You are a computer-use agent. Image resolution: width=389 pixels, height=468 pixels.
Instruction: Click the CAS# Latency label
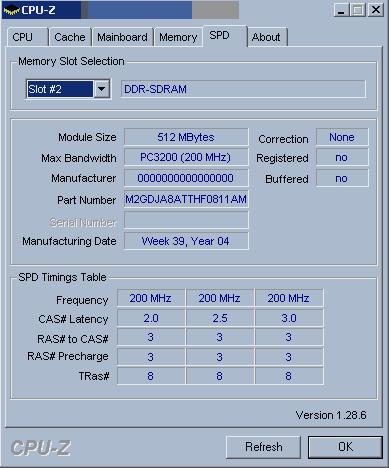point(73,319)
